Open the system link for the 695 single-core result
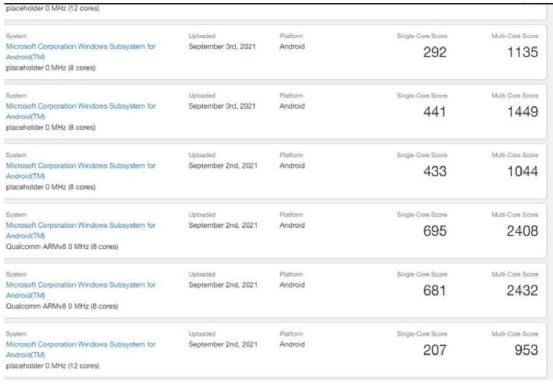The image size is (553, 384). coord(80,230)
